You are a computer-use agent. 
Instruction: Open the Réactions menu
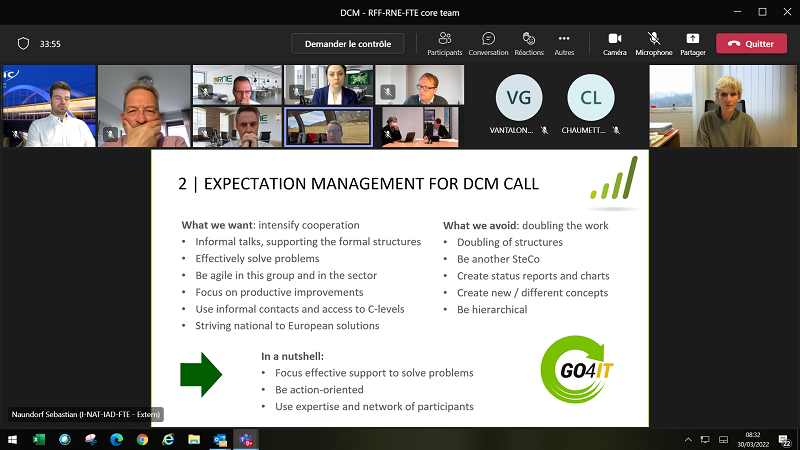[529, 43]
